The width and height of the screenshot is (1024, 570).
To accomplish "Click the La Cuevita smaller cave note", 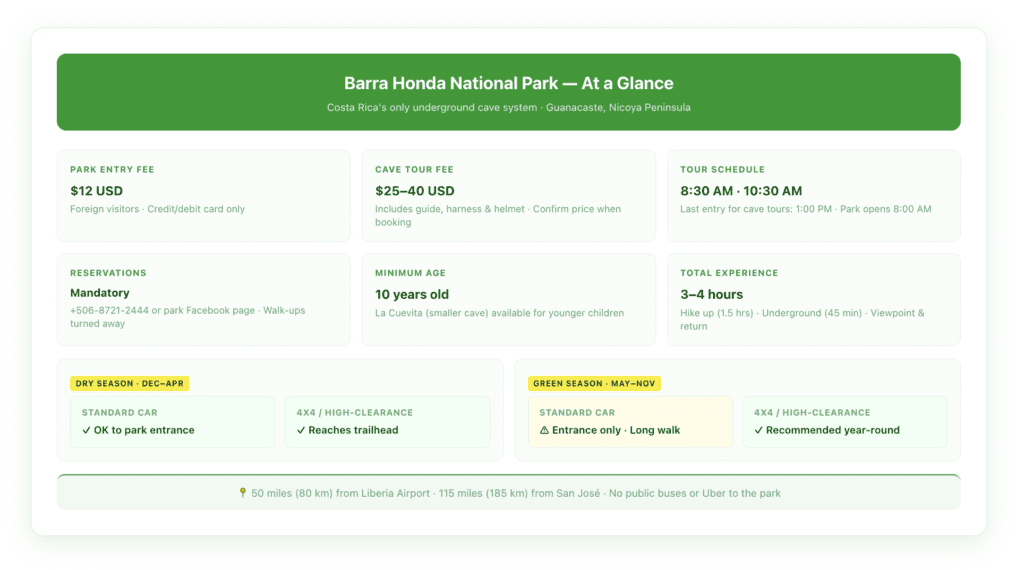I will (500, 313).
